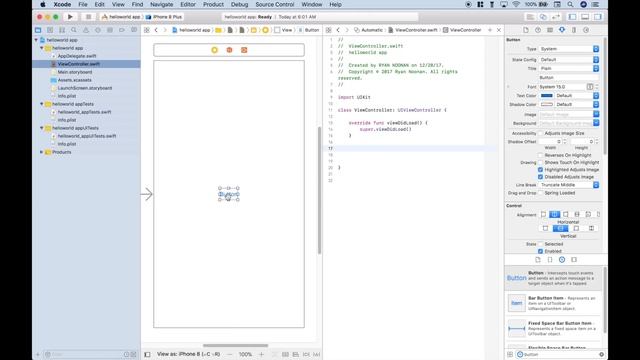Enable Shows Touch On Highlight checkbox
Screen dimensions: 640x360
(x=540, y=162)
